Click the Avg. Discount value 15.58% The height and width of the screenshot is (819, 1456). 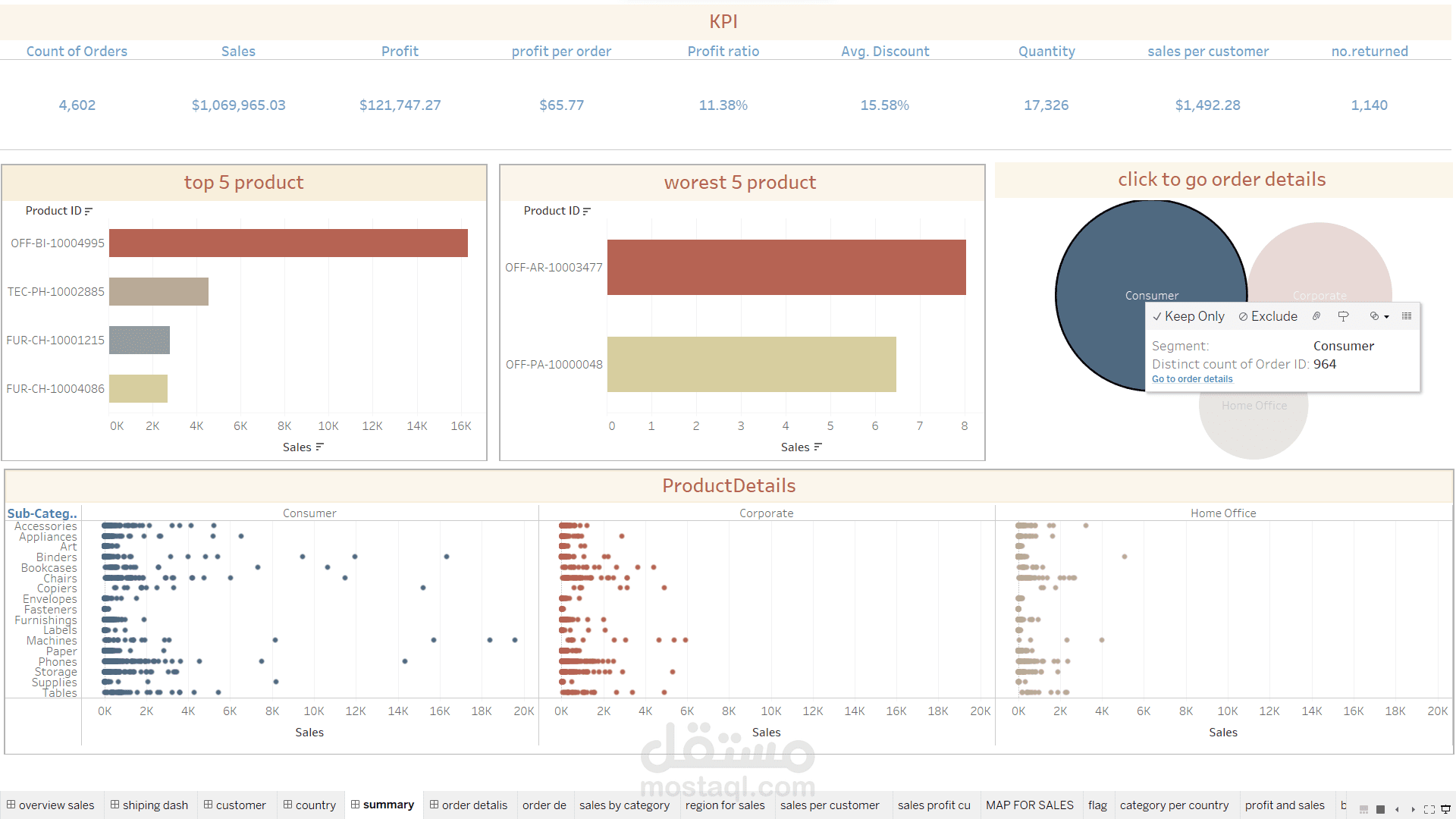pyautogui.click(x=885, y=105)
